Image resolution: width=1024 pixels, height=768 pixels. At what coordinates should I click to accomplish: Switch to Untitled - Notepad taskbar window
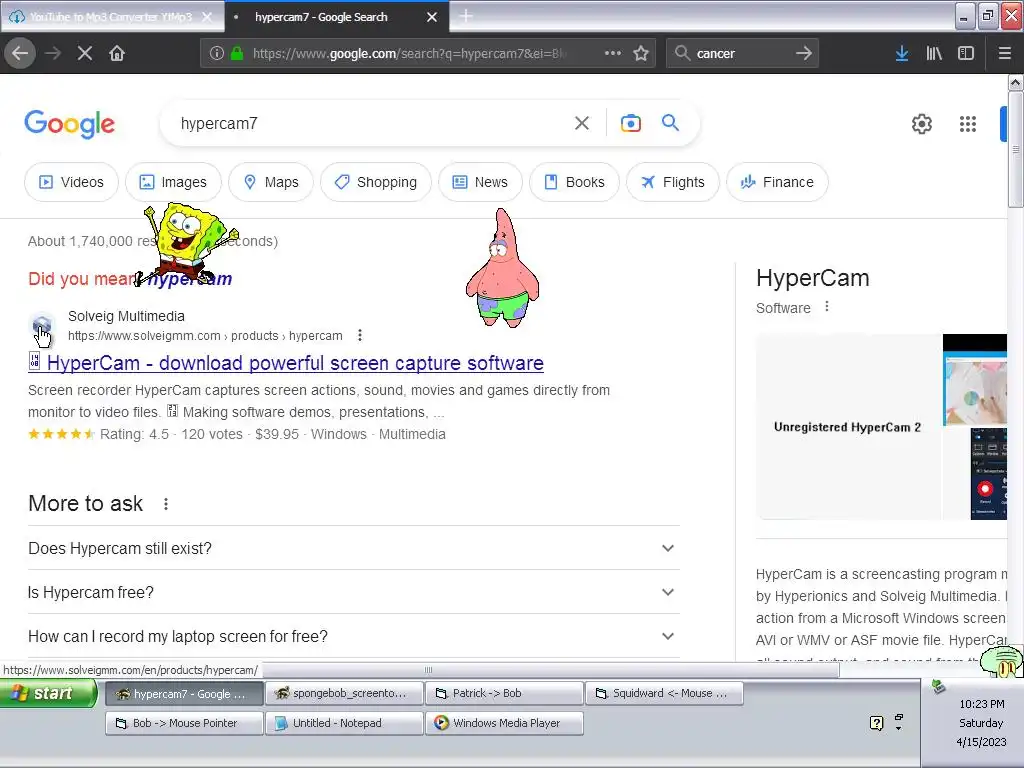[x=344, y=723]
